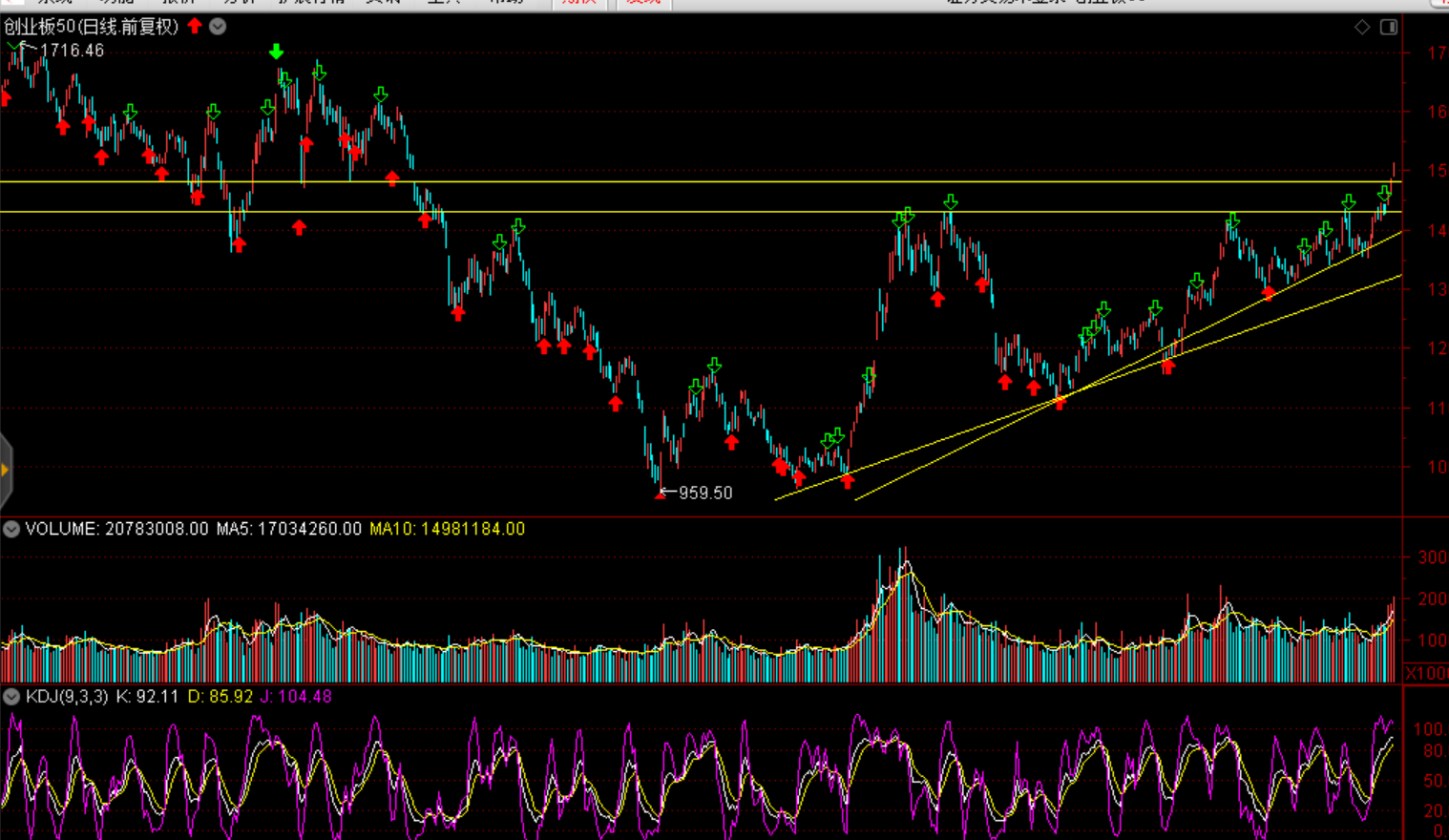Select the lower yellow horizontal line
The image size is (1449, 840).
(668, 212)
